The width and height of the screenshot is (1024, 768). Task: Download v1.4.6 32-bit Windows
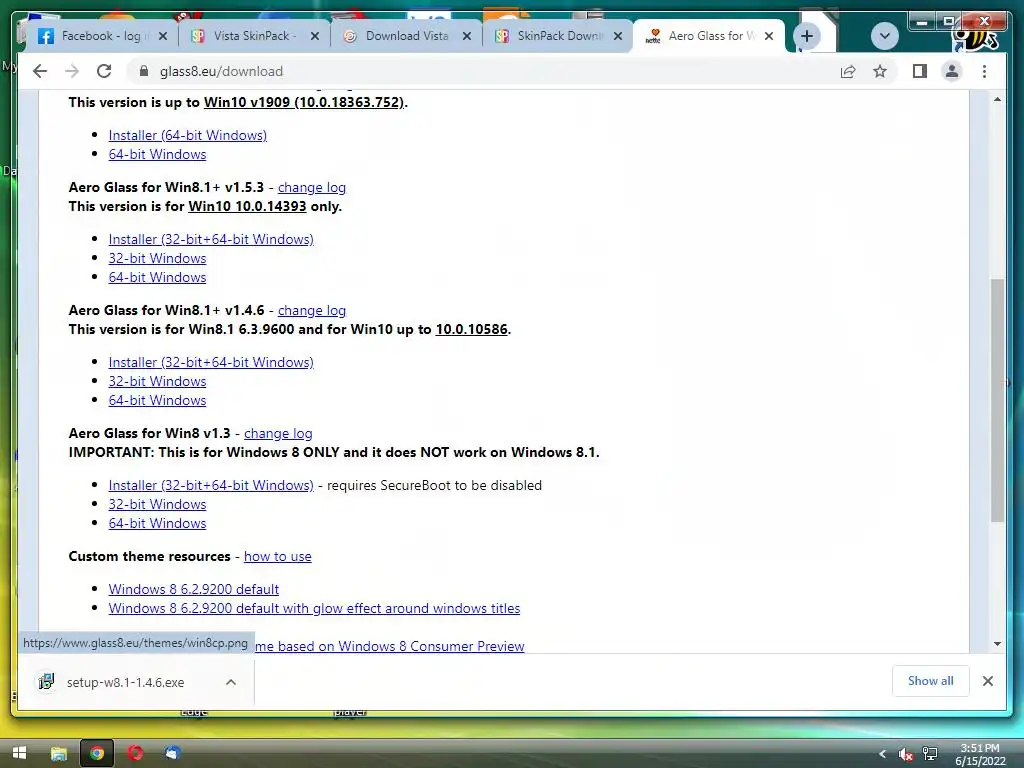pyautogui.click(x=157, y=381)
